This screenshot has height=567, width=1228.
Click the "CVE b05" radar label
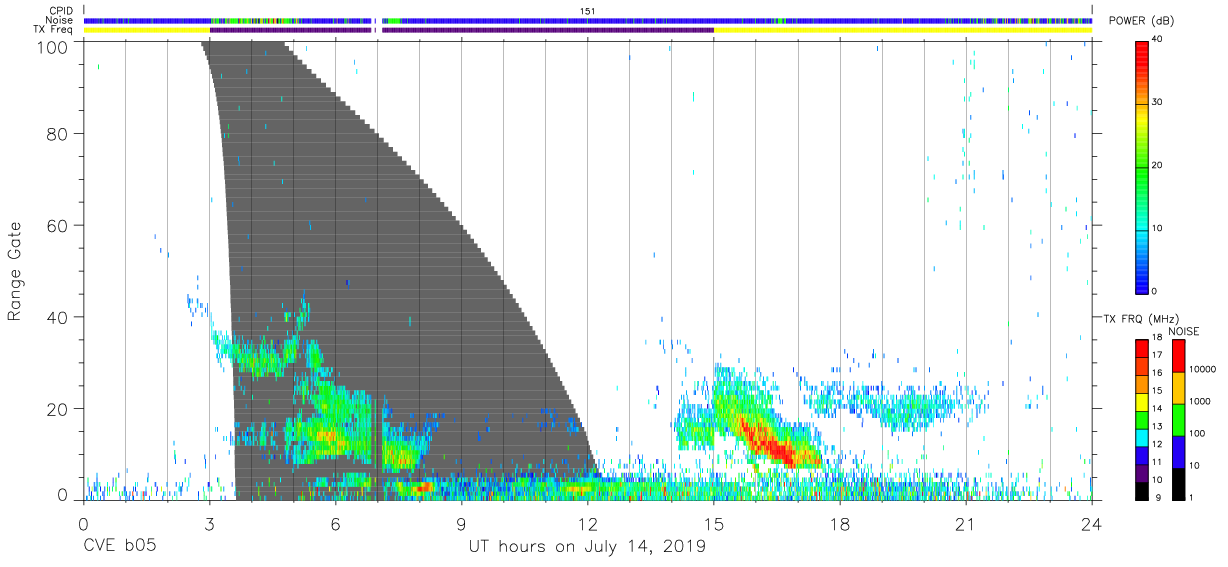pos(119,547)
